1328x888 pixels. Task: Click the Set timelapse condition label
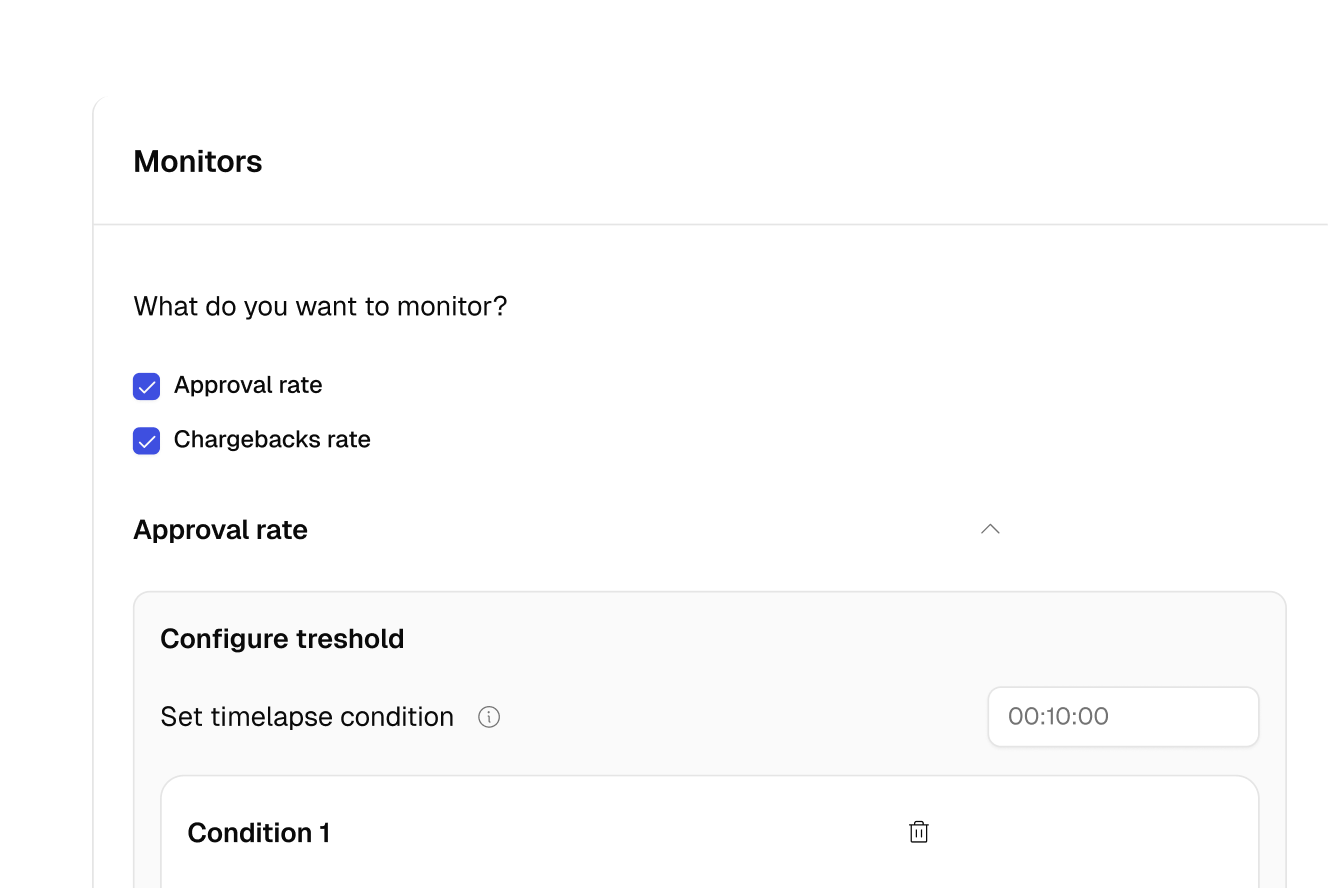[x=307, y=717]
